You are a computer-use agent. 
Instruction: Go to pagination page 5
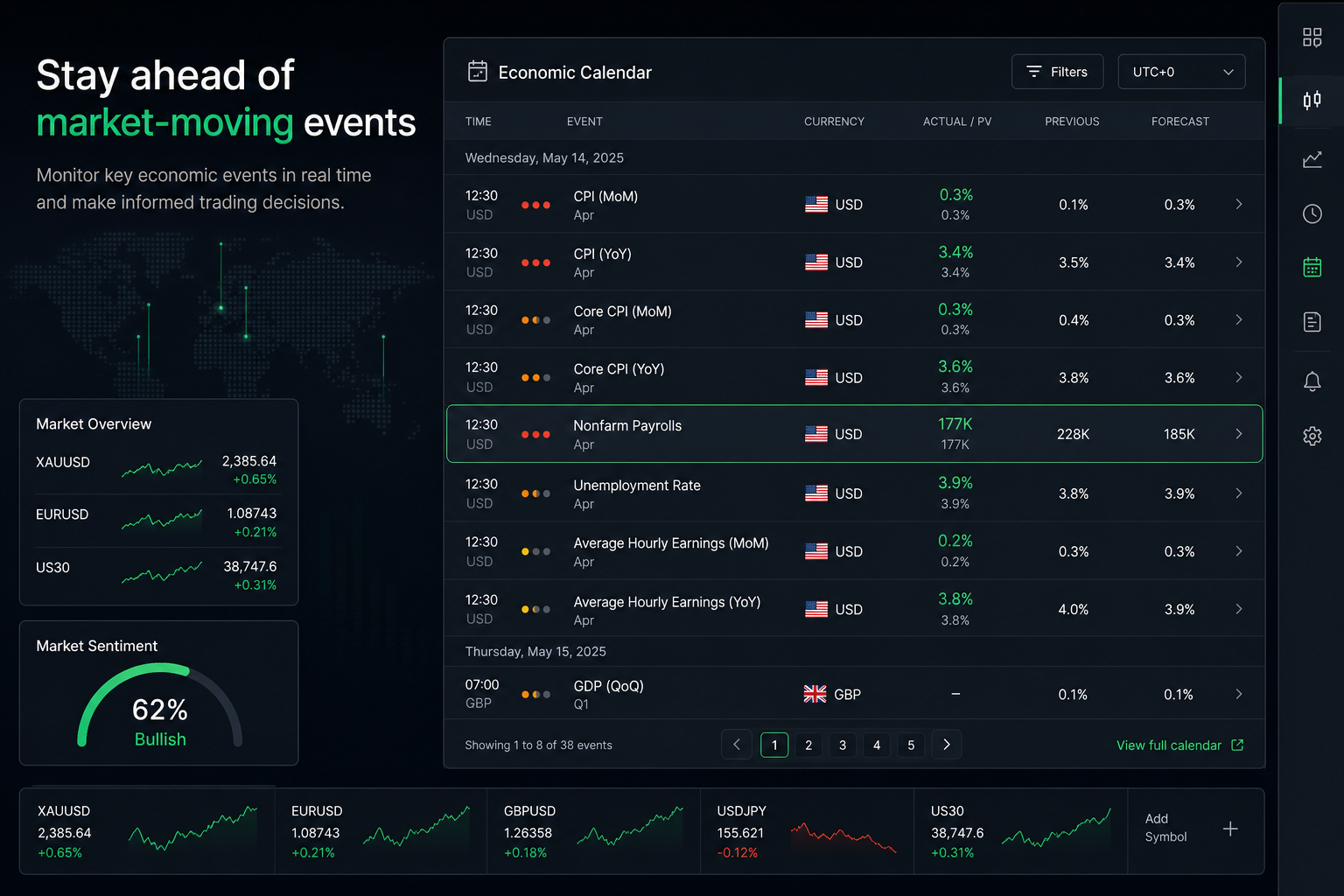point(911,745)
